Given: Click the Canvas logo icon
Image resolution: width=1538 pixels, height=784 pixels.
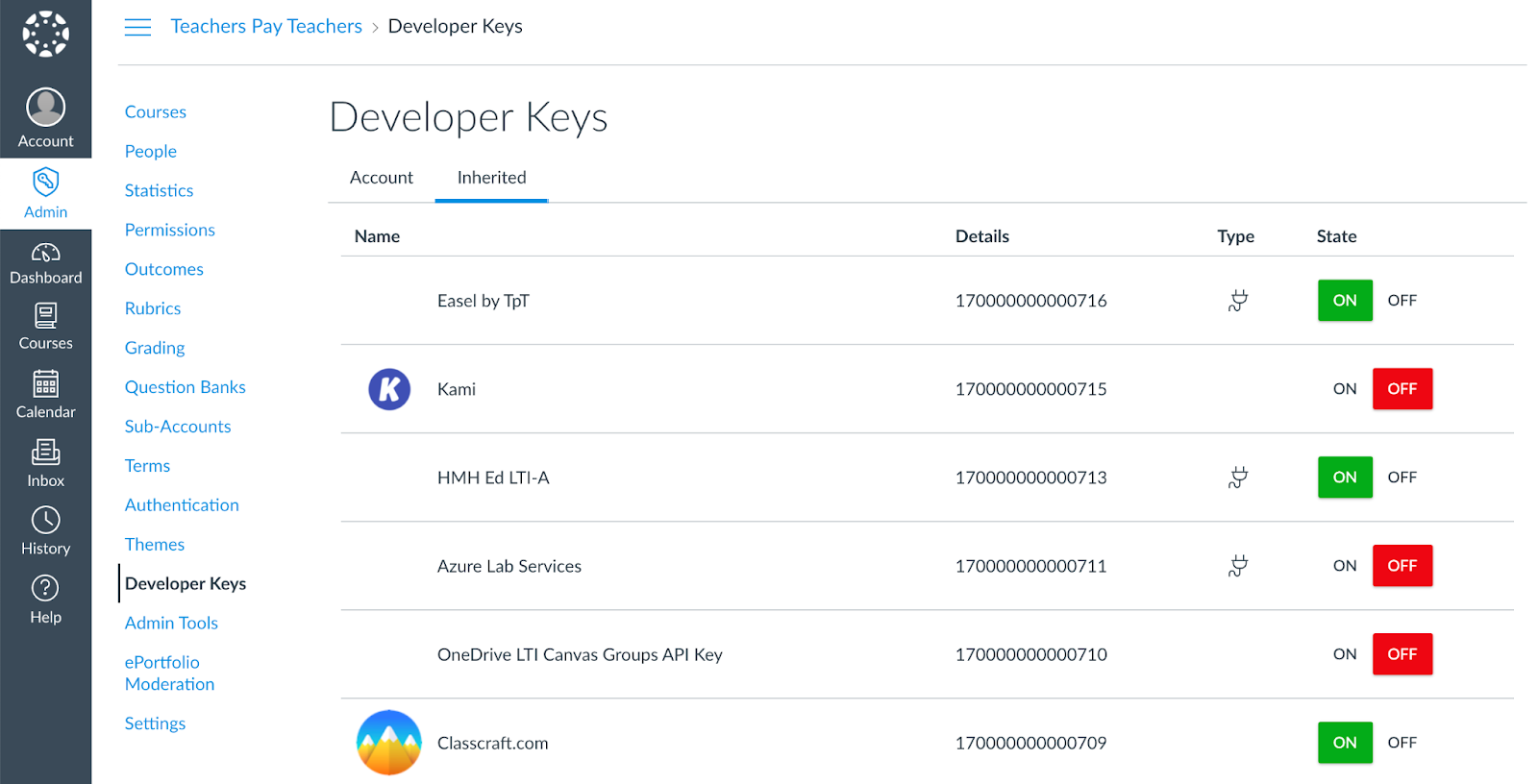Looking at the screenshot, I should pos(45,35).
